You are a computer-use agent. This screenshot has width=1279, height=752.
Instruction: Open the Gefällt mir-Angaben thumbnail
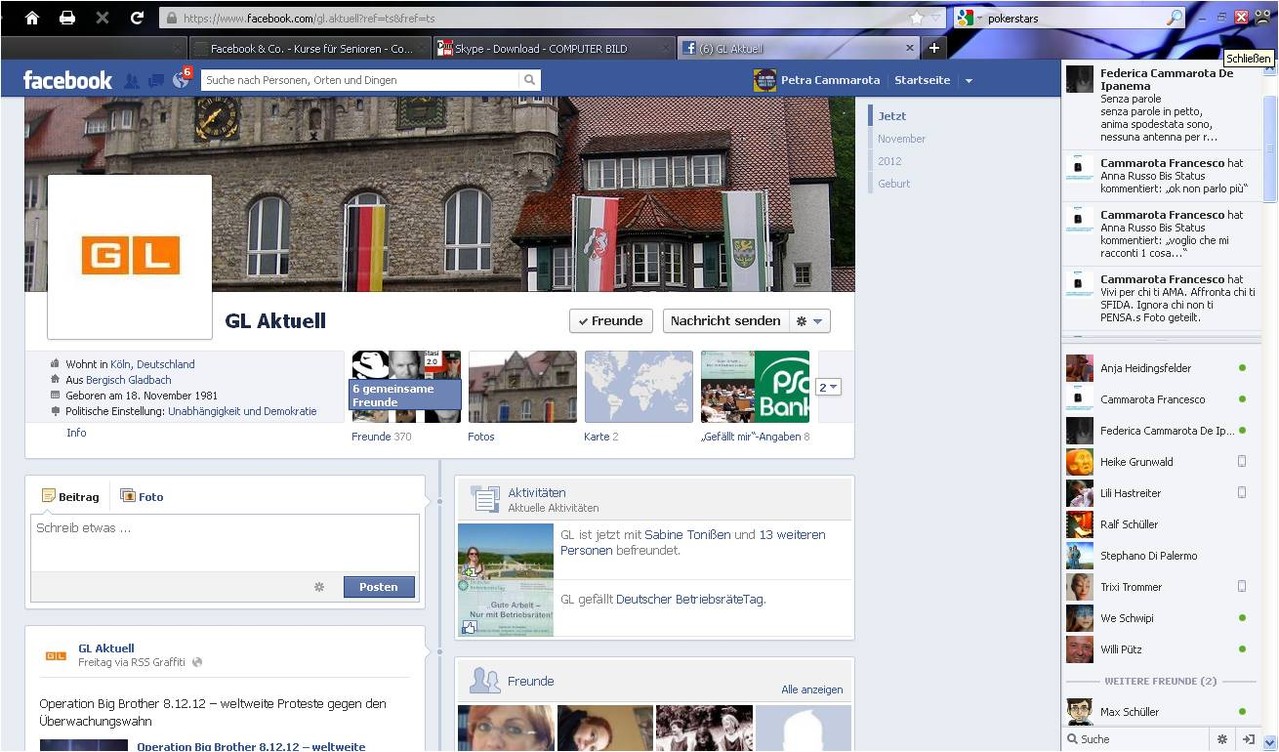coord(755,386)
